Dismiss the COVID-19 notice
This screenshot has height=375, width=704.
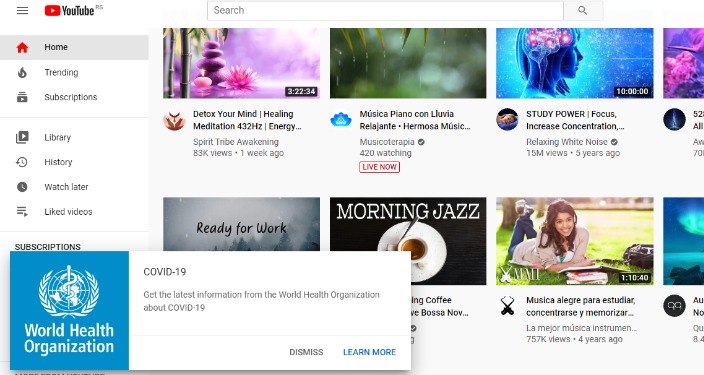pyautogui.click(x=306, y=352)
